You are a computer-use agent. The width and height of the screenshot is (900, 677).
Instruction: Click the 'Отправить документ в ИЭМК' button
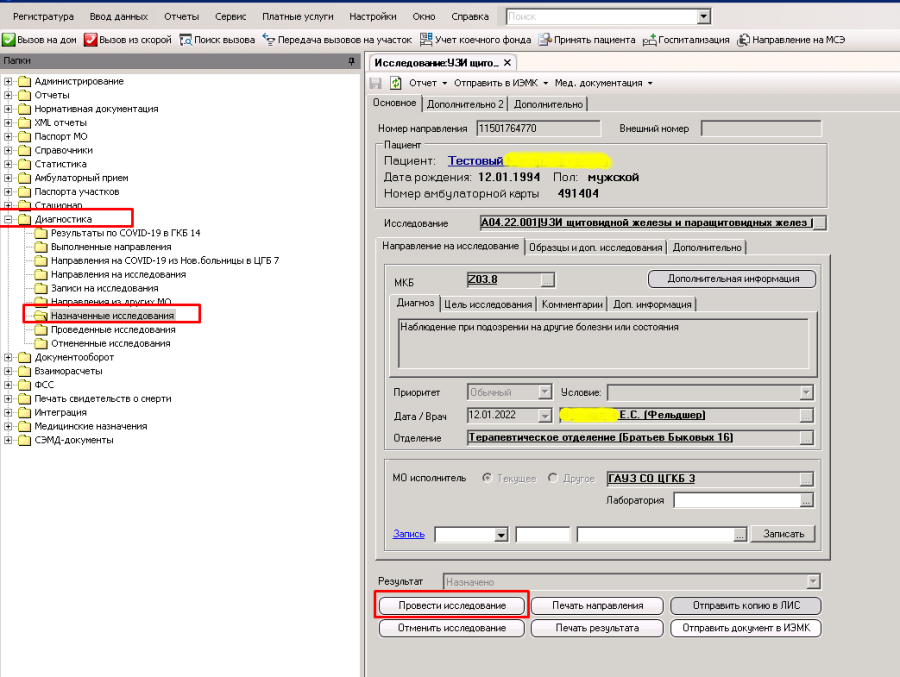point(746,628)
